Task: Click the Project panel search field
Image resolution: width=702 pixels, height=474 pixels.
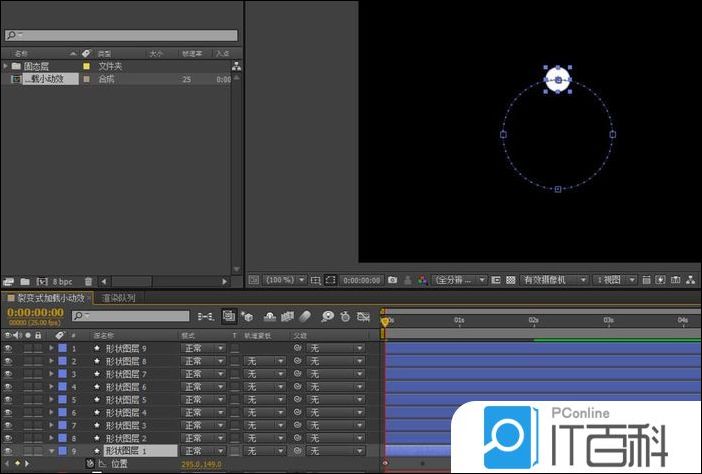Action: [x=120, y=35]
